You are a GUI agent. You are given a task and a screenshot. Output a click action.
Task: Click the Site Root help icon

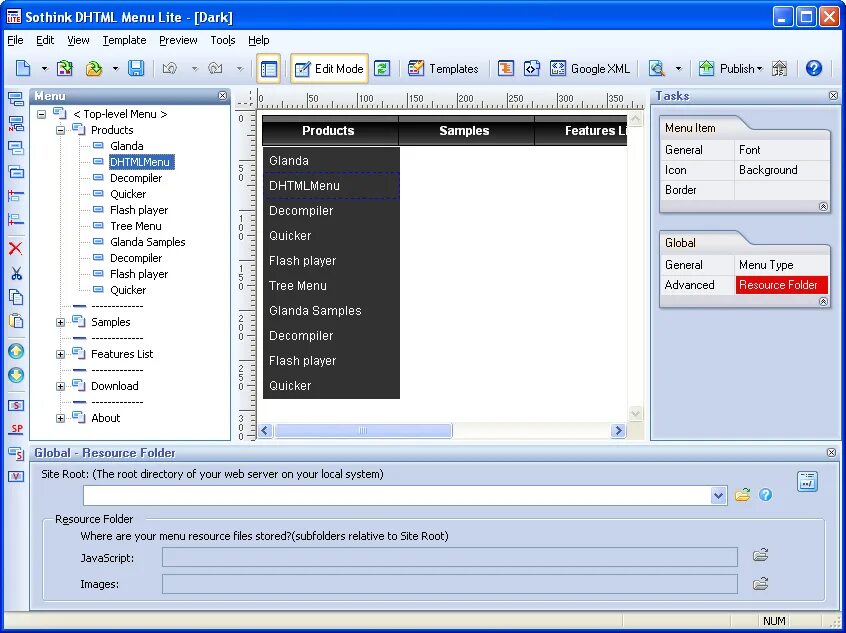pos(765,494)
